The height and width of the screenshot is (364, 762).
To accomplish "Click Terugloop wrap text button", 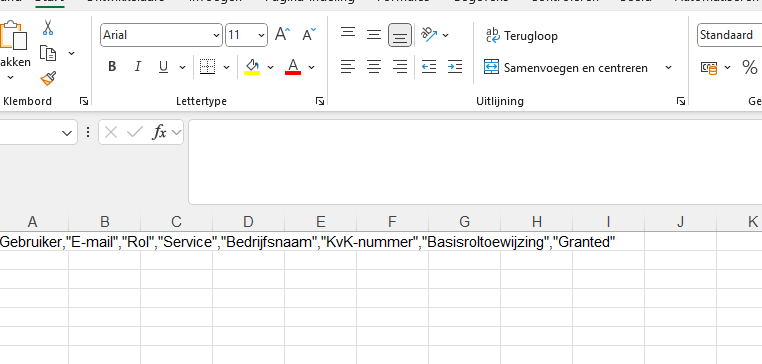I will pos(521,36).
